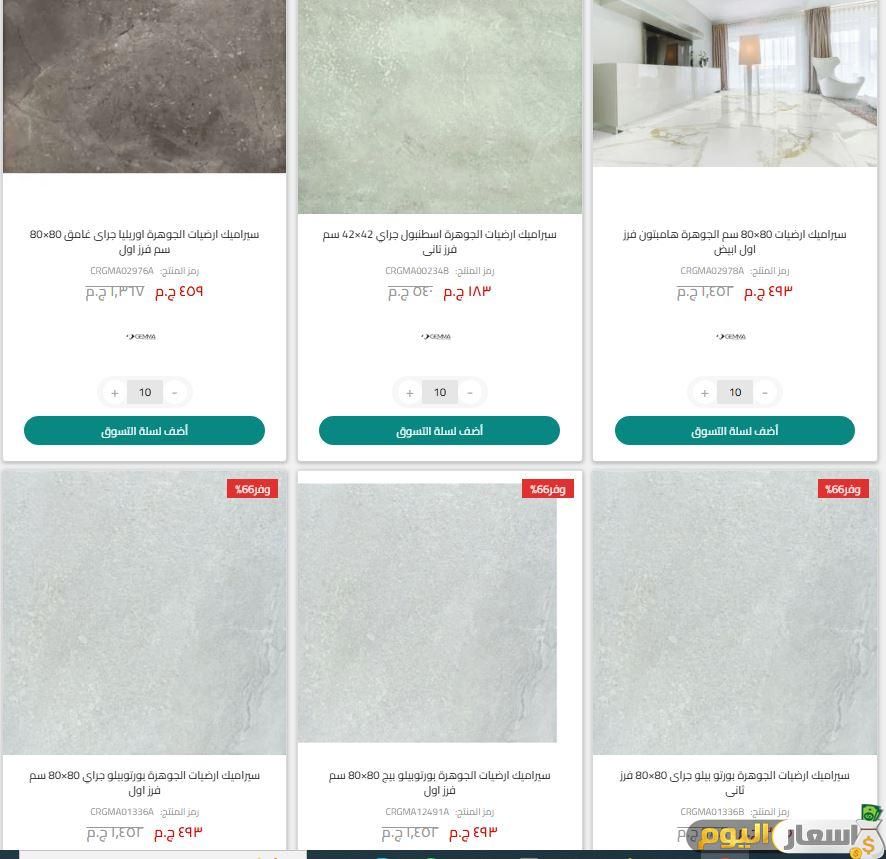The height and width of the screenshot is (859, 886).
Task: Increase quantity for Istanbul gray 42×42 tile
Action: point(410,393)
